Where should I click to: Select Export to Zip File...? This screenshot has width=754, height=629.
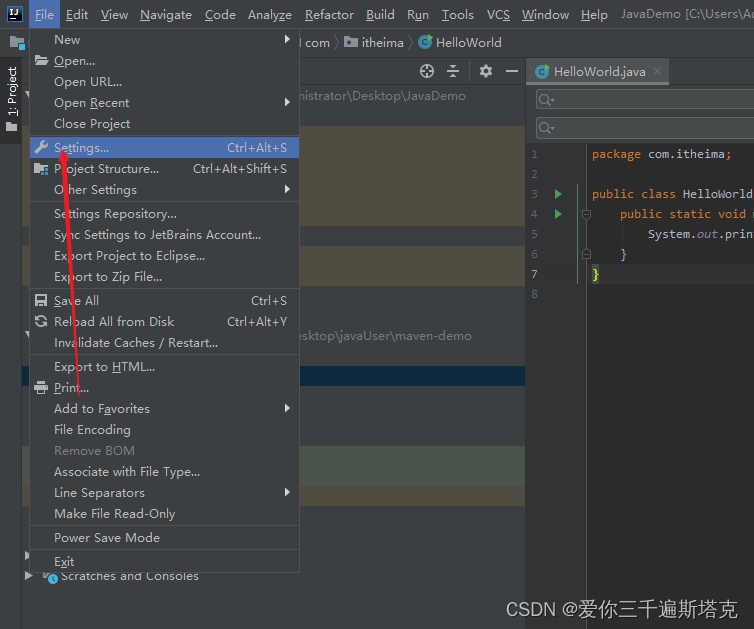[164, 277]
